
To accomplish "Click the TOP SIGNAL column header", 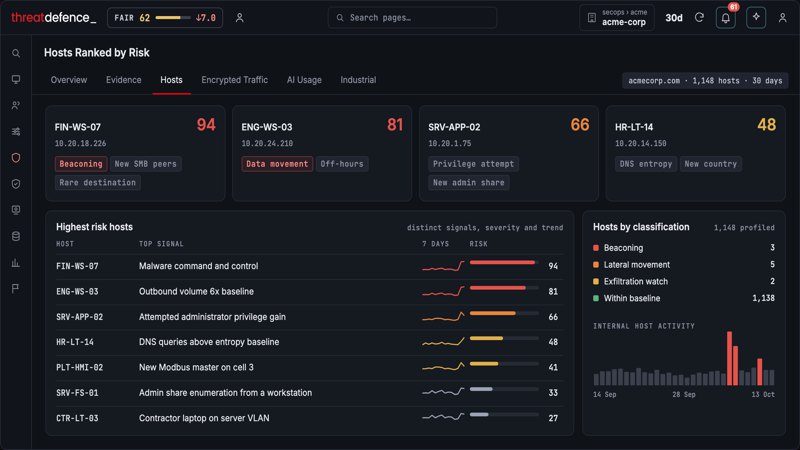I will coord(161,244).
